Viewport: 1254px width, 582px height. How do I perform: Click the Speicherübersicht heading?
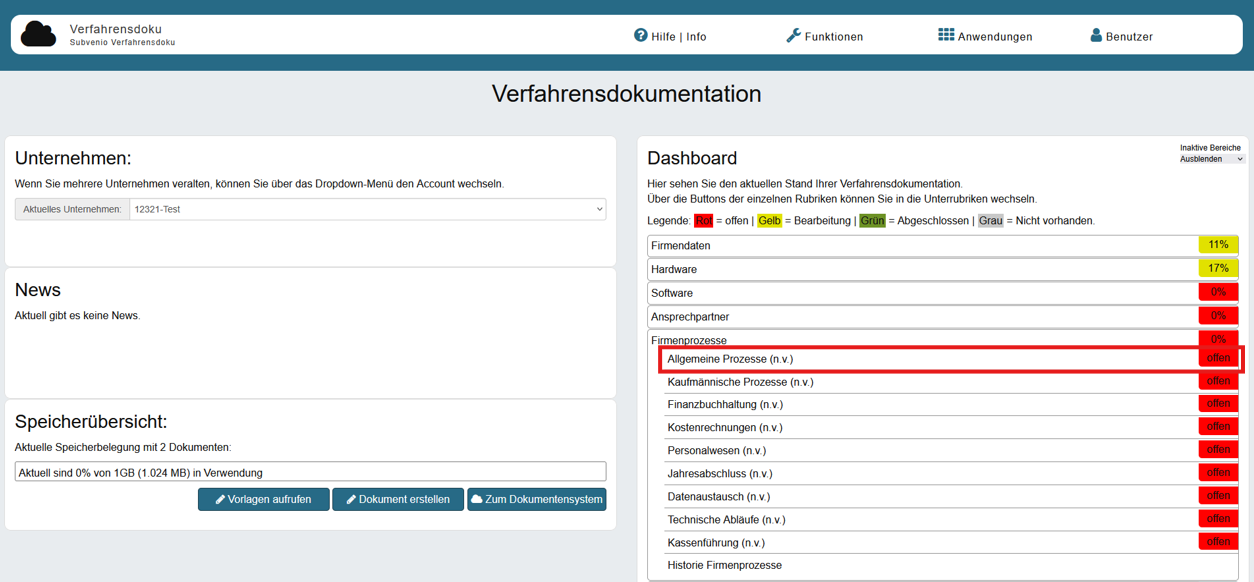[x=91, y=422]
